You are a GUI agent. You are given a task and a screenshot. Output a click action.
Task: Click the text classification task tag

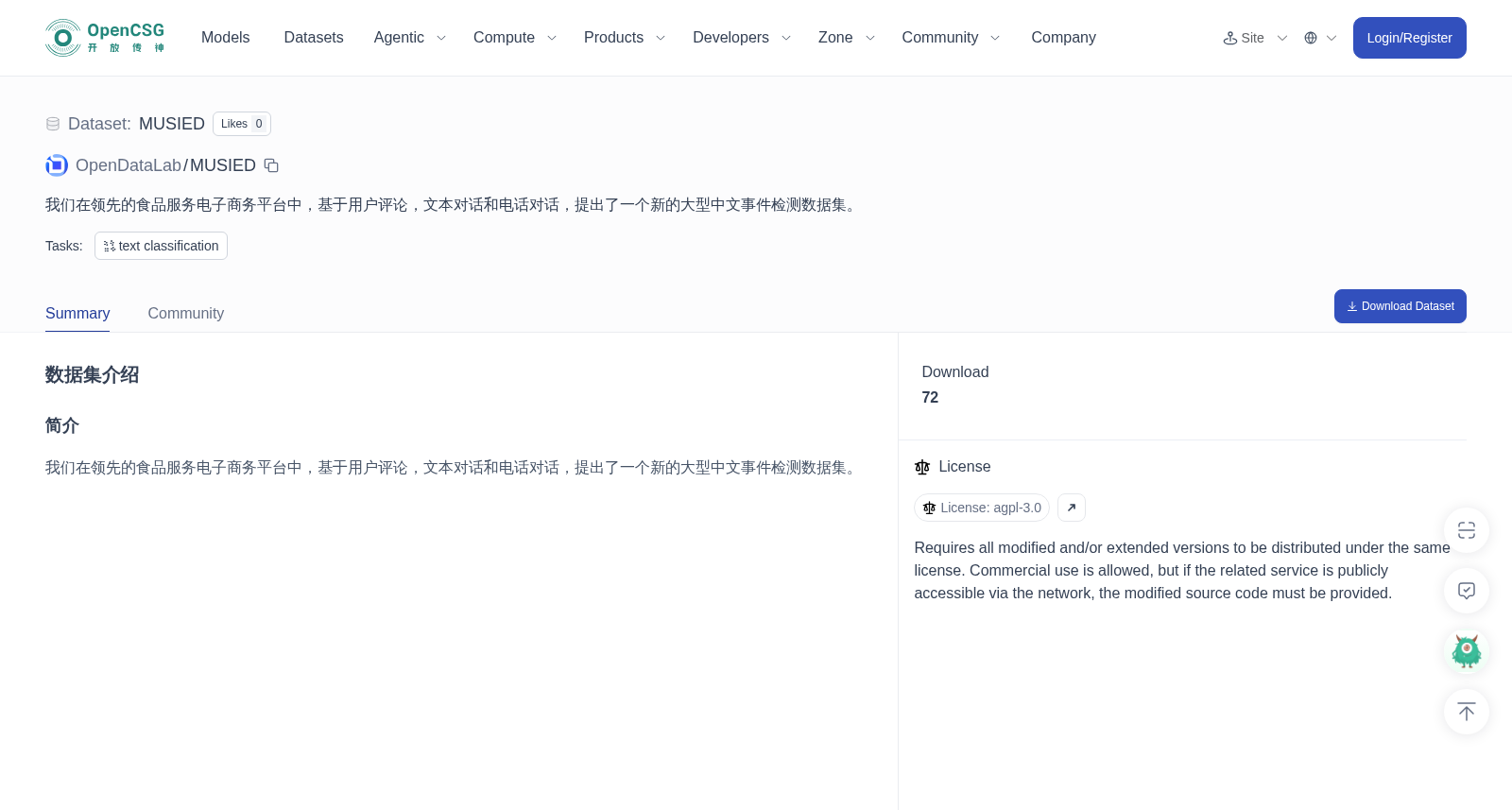pyautogui.click(x=161, y=246)
